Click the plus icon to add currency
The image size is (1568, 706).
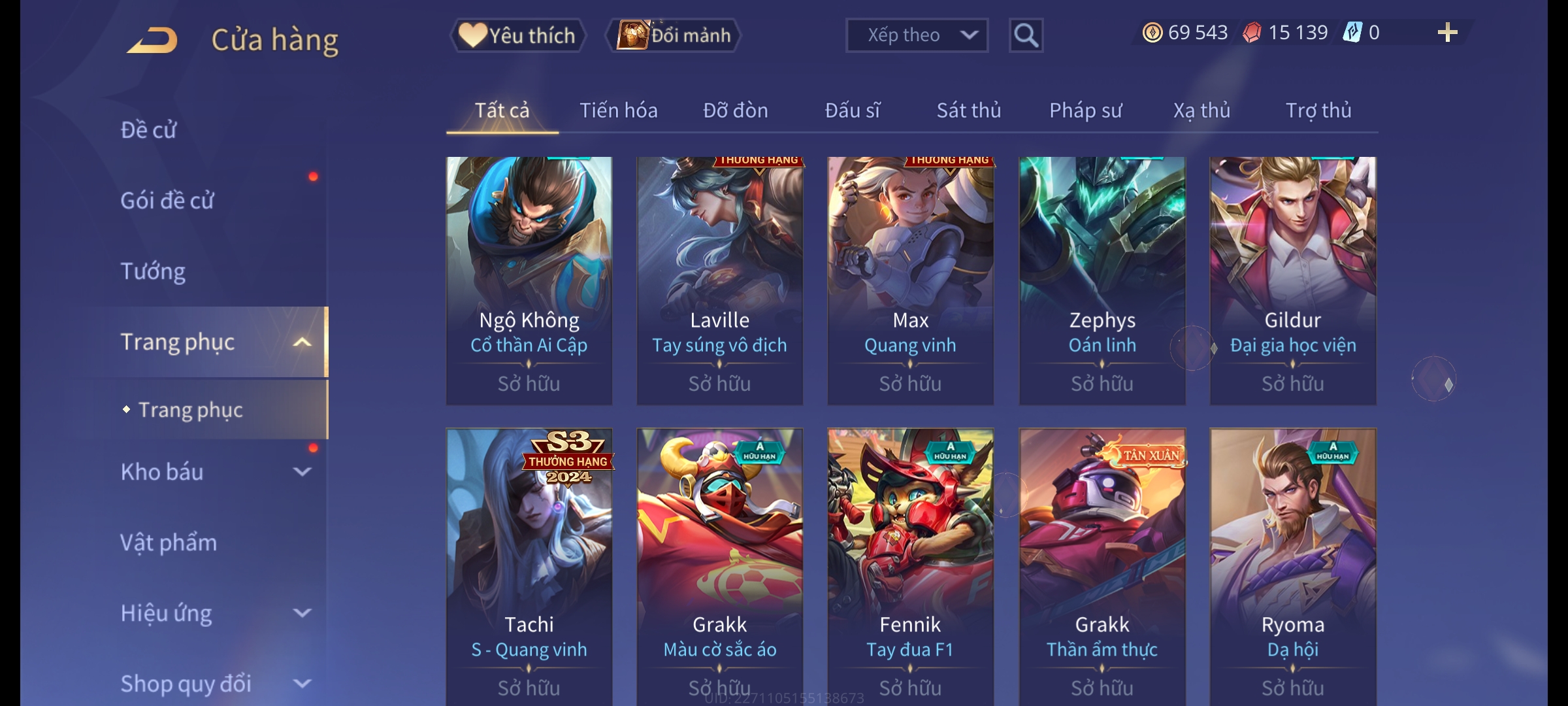coord(1447,33)
